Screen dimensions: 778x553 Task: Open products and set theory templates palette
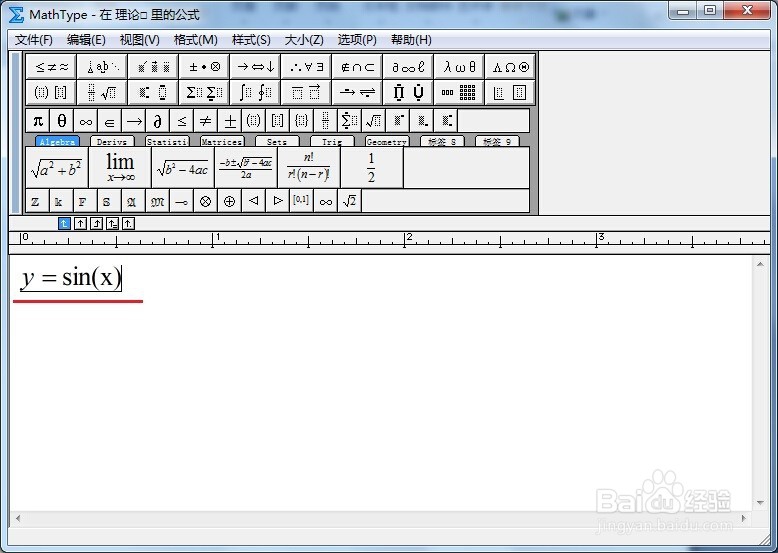(x=408, y=92)
